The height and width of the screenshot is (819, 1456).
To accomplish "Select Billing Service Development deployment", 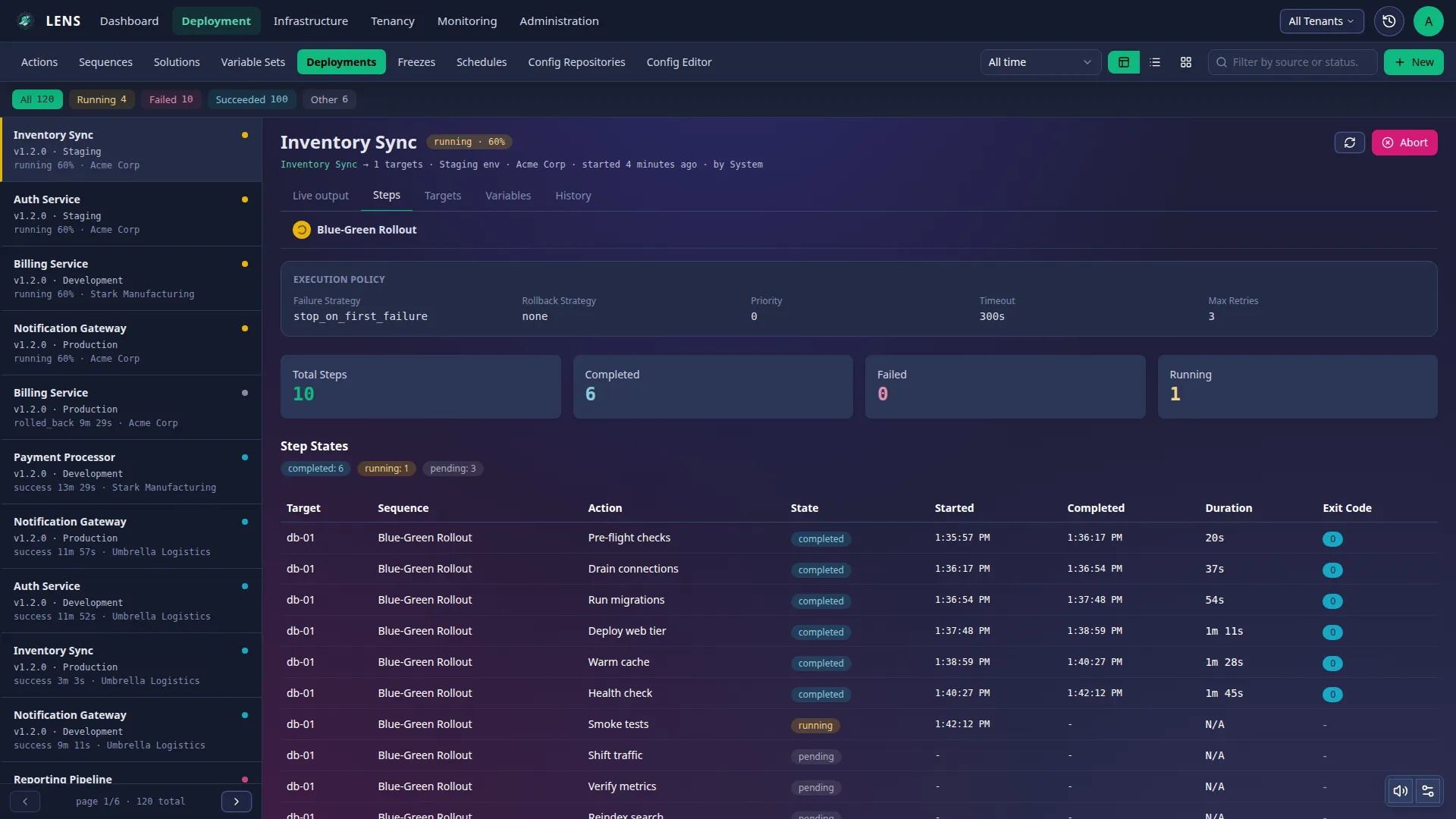I will coord(131,278).
